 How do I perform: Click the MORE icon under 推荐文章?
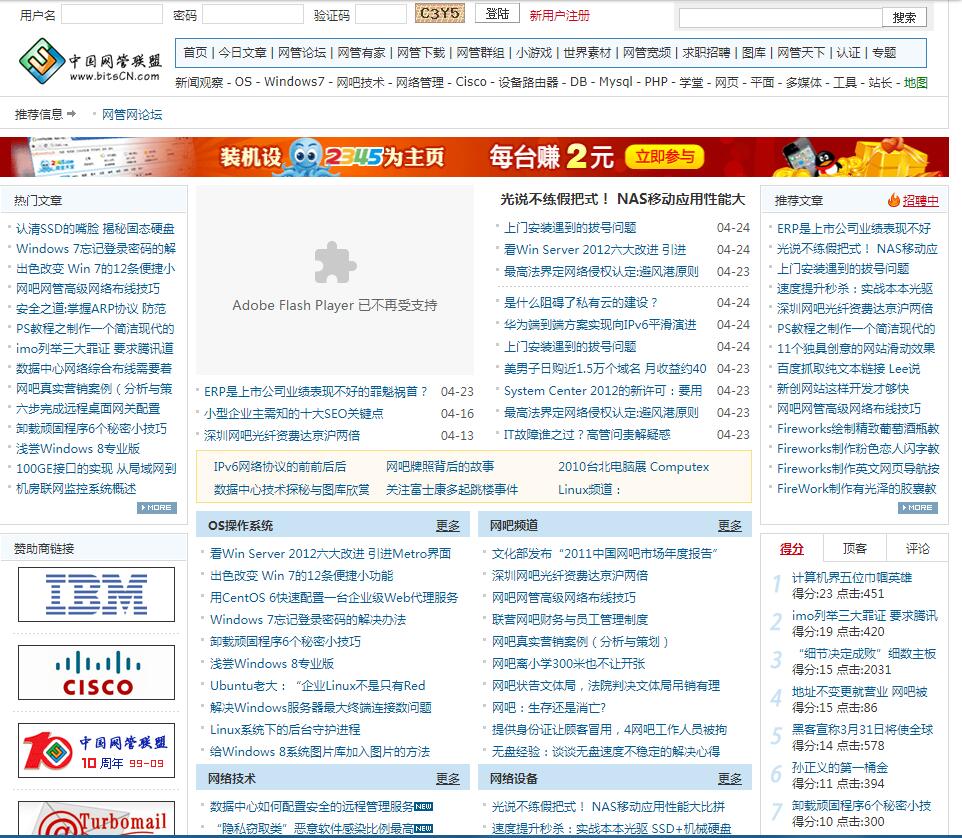(917, 508)
